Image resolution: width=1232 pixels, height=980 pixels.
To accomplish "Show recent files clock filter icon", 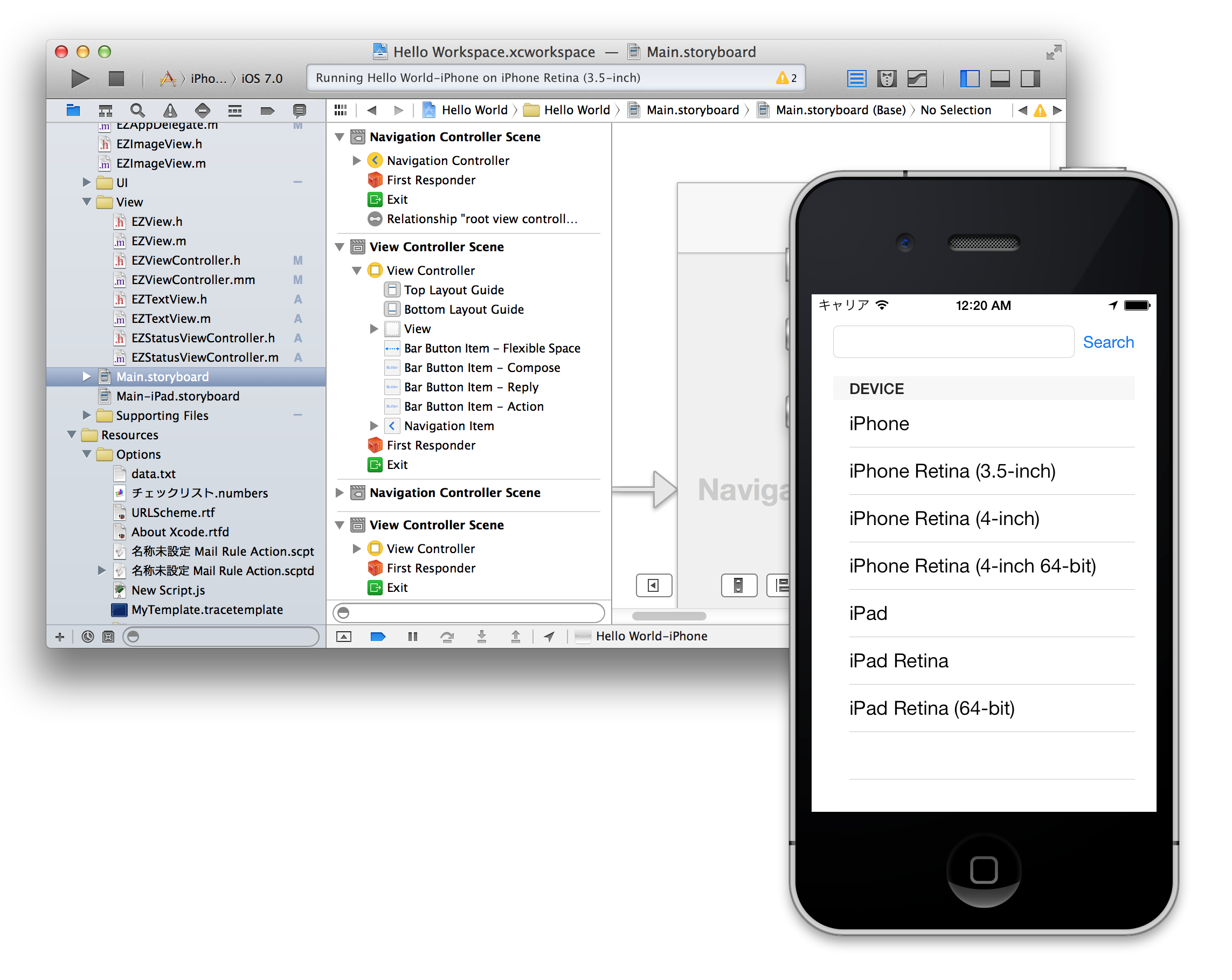I will coord(87,637).
